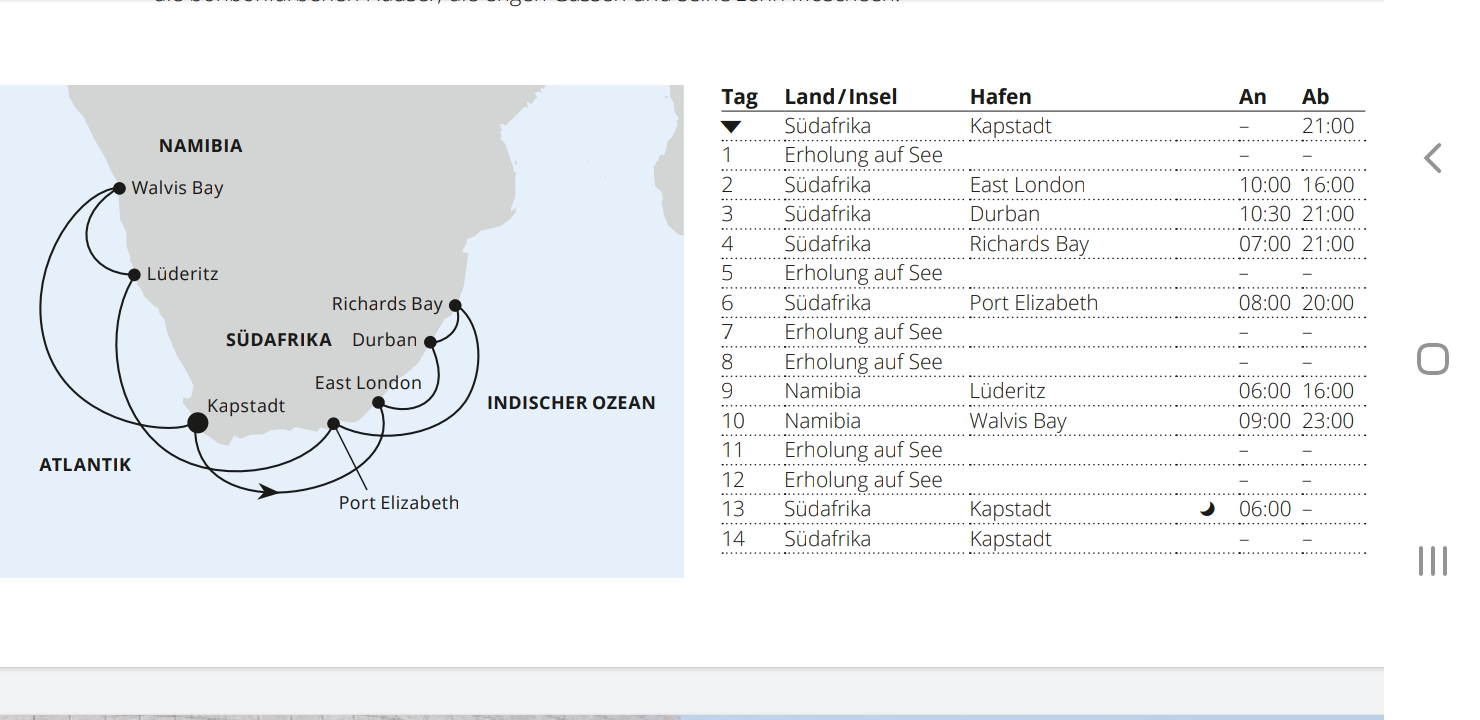
Task: Select the Port Elizabeth label on map
Action: click(398, 503)
